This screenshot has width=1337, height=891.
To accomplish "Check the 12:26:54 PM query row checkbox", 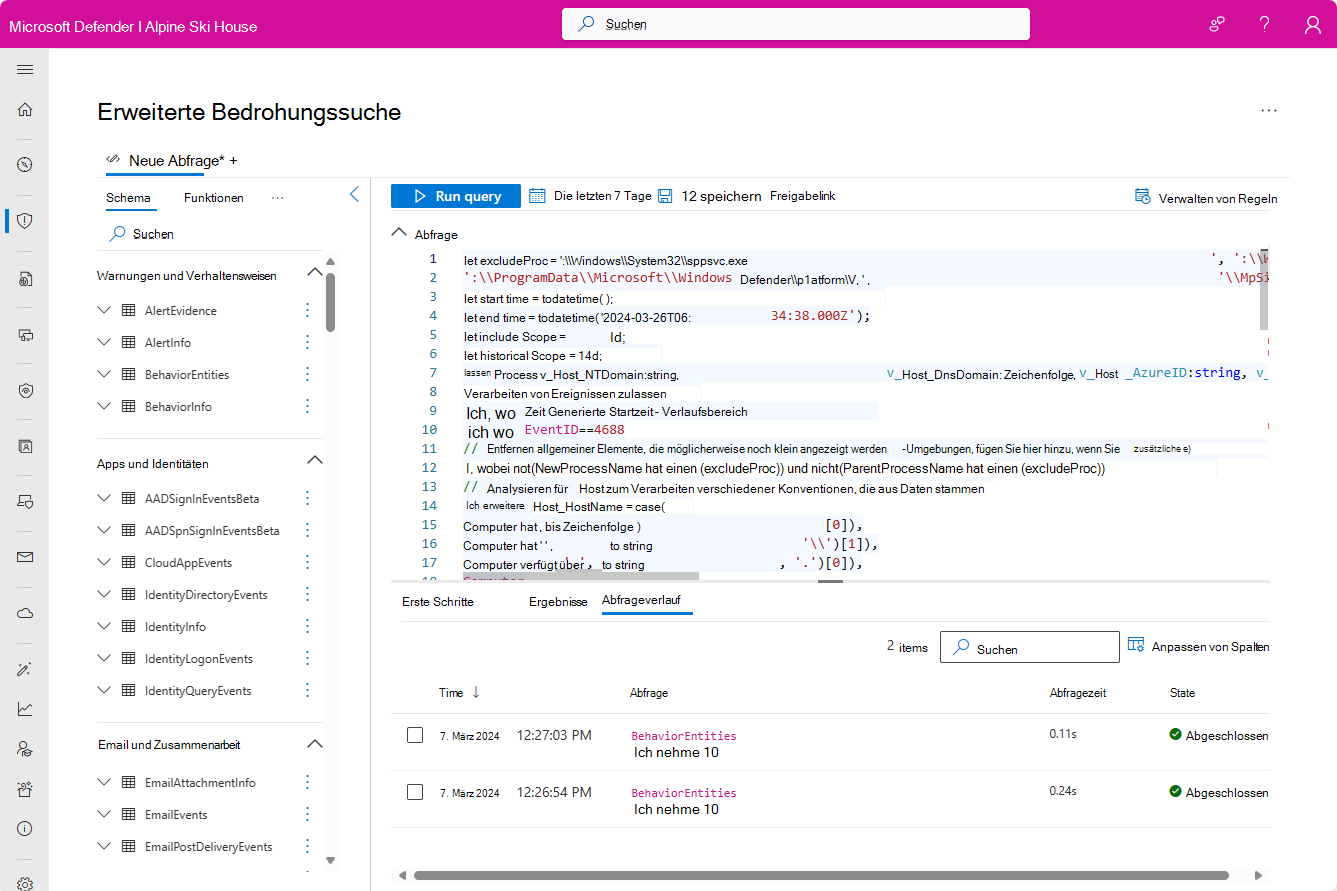I will coord(415,792).
